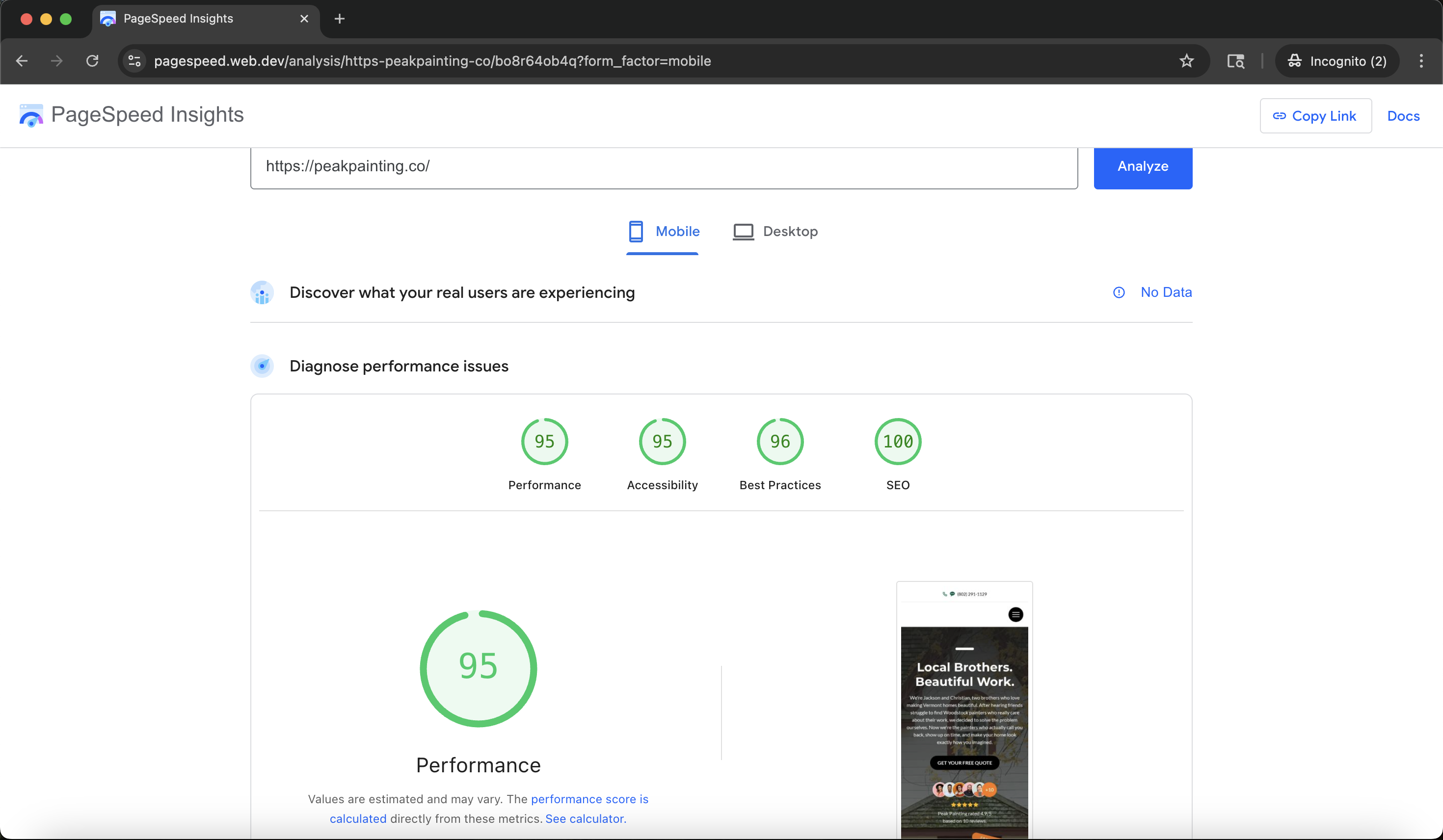Expand the real users experience section

coord(461,292)
